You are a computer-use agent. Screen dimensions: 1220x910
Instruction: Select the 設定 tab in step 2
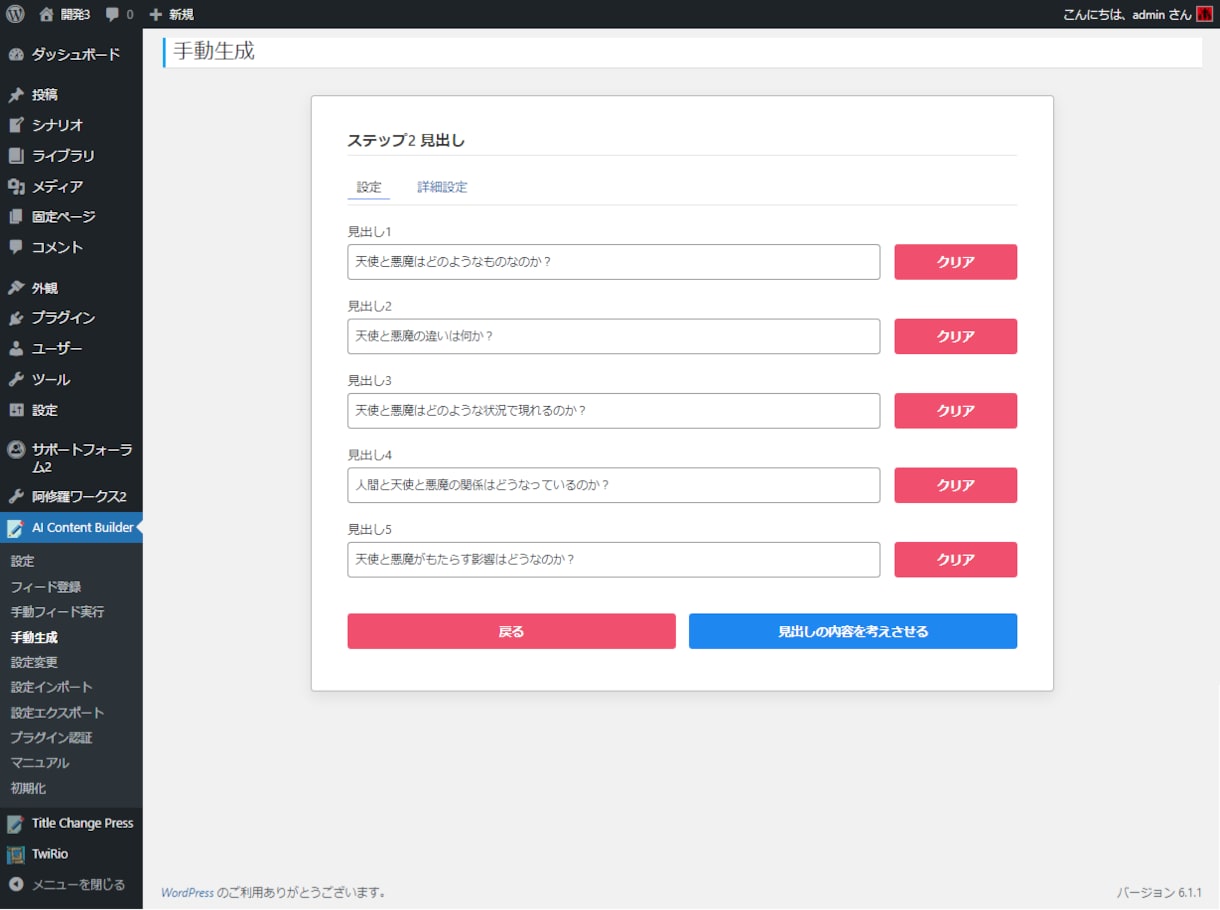[369, 187]
